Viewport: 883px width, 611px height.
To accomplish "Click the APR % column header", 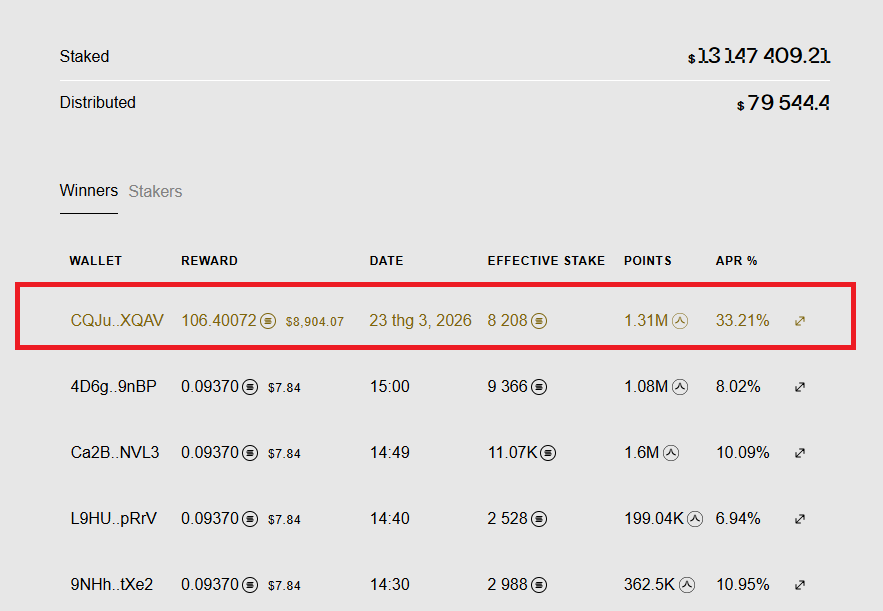I will 737,261.
